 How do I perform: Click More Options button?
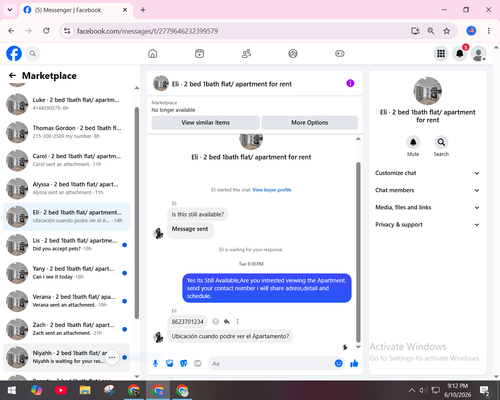(310, 123)
